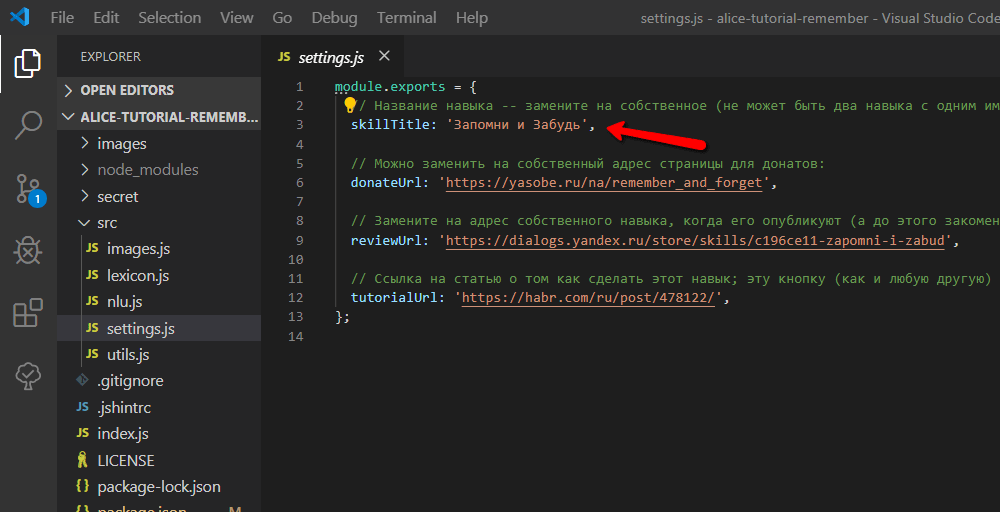The image size is (1000, 512).
Task: Expand the images folder
Action: (121, 144)
